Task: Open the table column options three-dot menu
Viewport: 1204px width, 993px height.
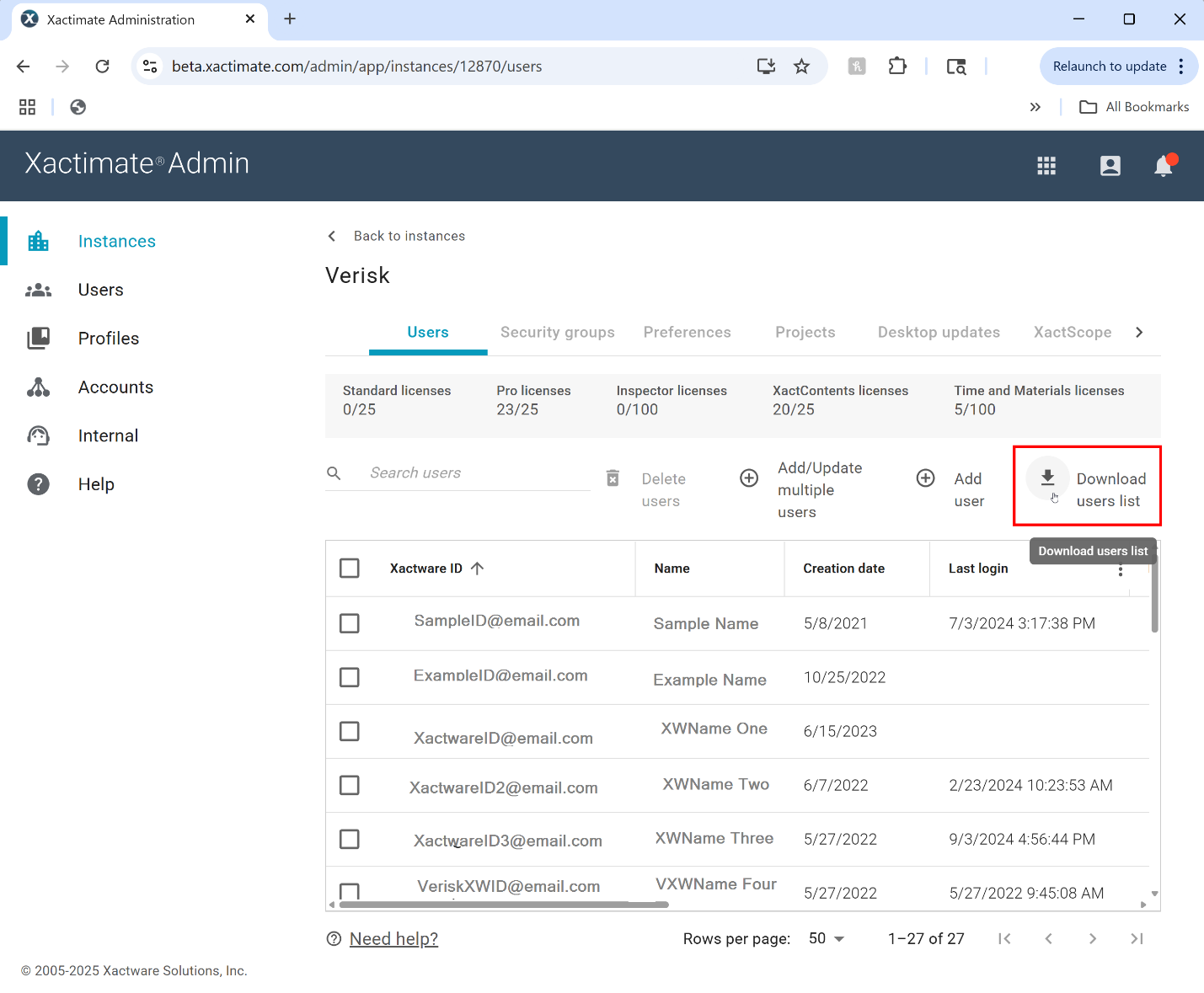Action: pyautogui.click(x=1121, y=570)
